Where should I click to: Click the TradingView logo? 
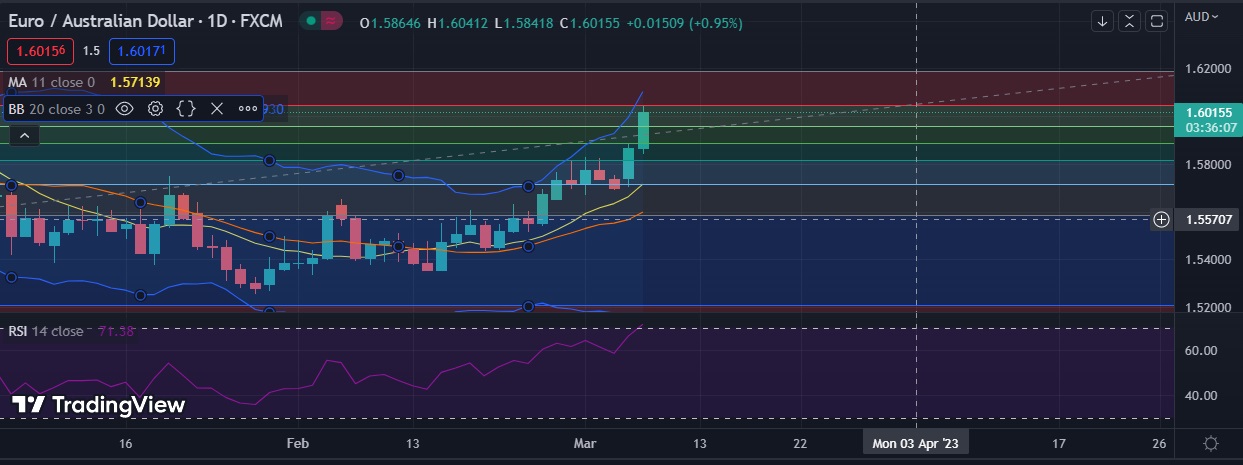[98, 405]
